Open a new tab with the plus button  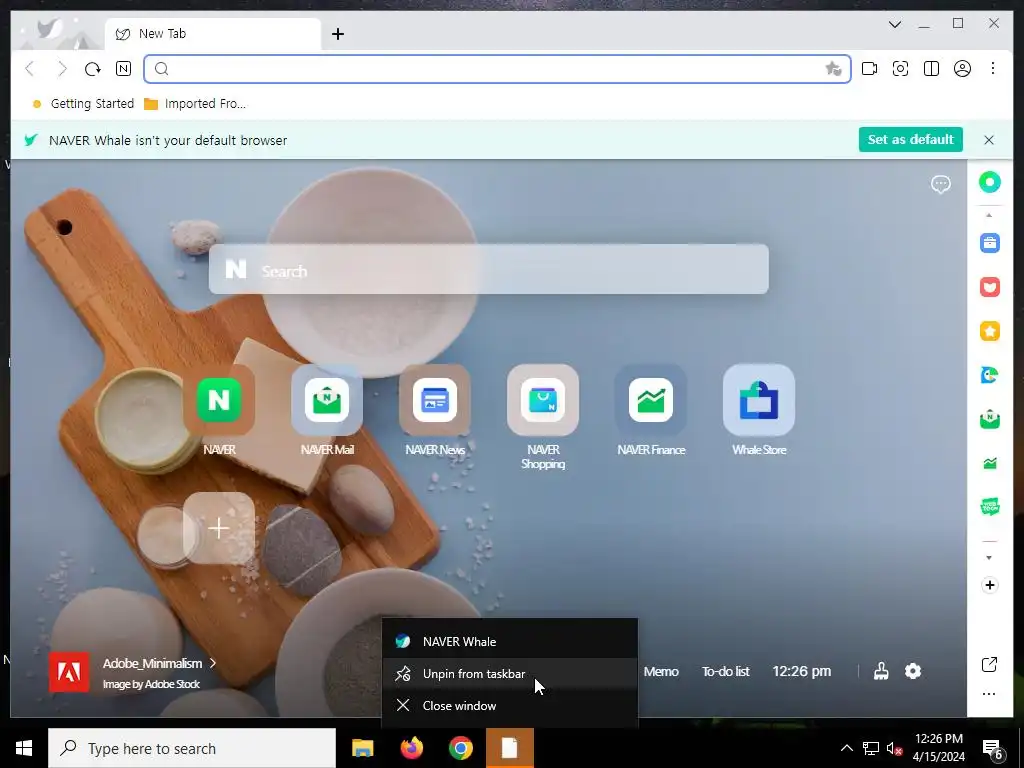point(338,34)
